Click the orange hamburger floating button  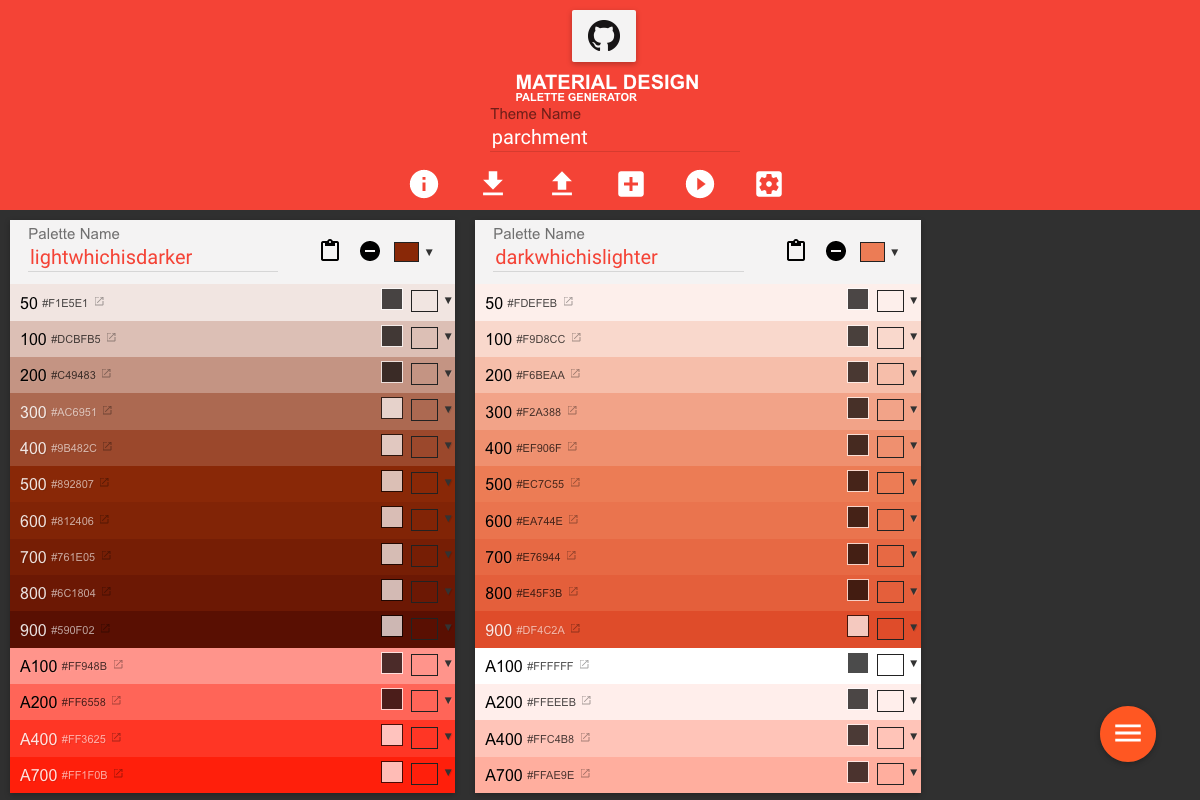pos(1128,733)
